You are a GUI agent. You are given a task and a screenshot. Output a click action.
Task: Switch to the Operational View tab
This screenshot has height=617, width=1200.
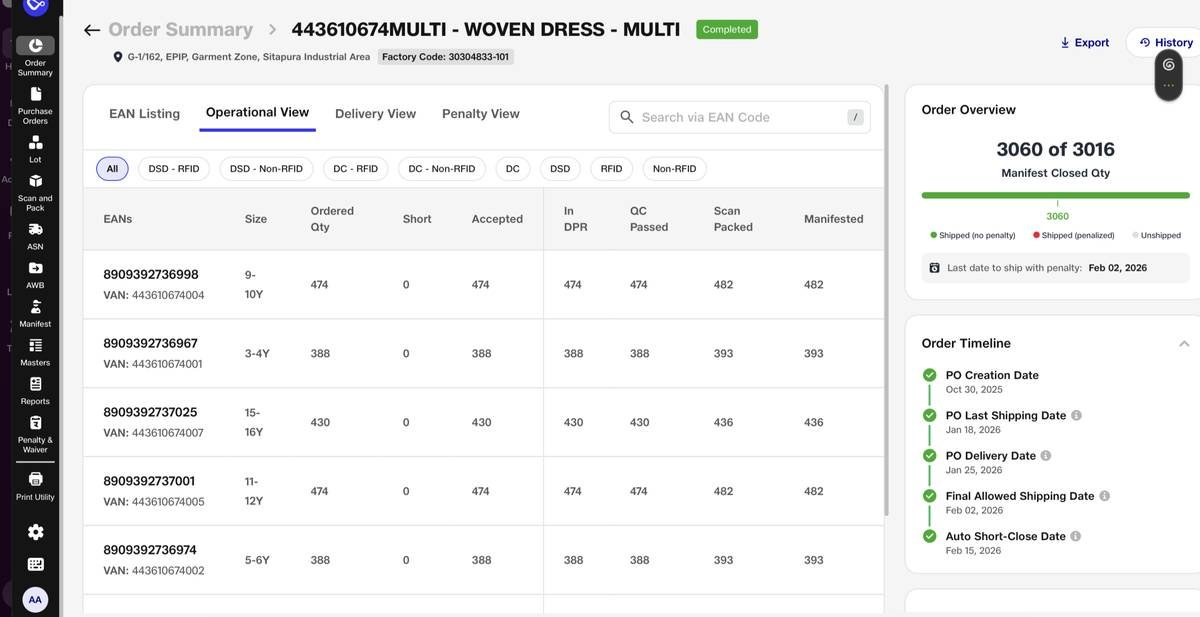click(257, 112)
